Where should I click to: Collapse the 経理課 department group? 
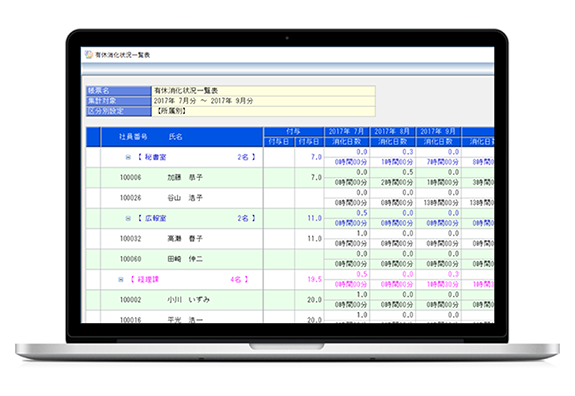coord(121,279)
